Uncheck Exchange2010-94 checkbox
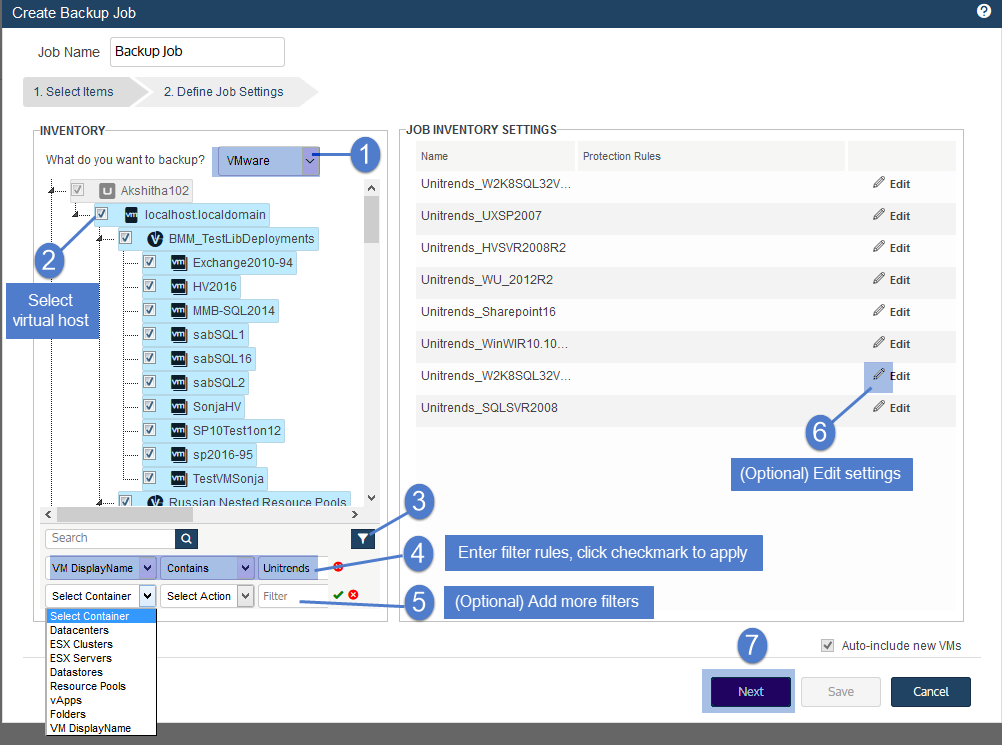The image size is (1002, 745). point(150,261)
